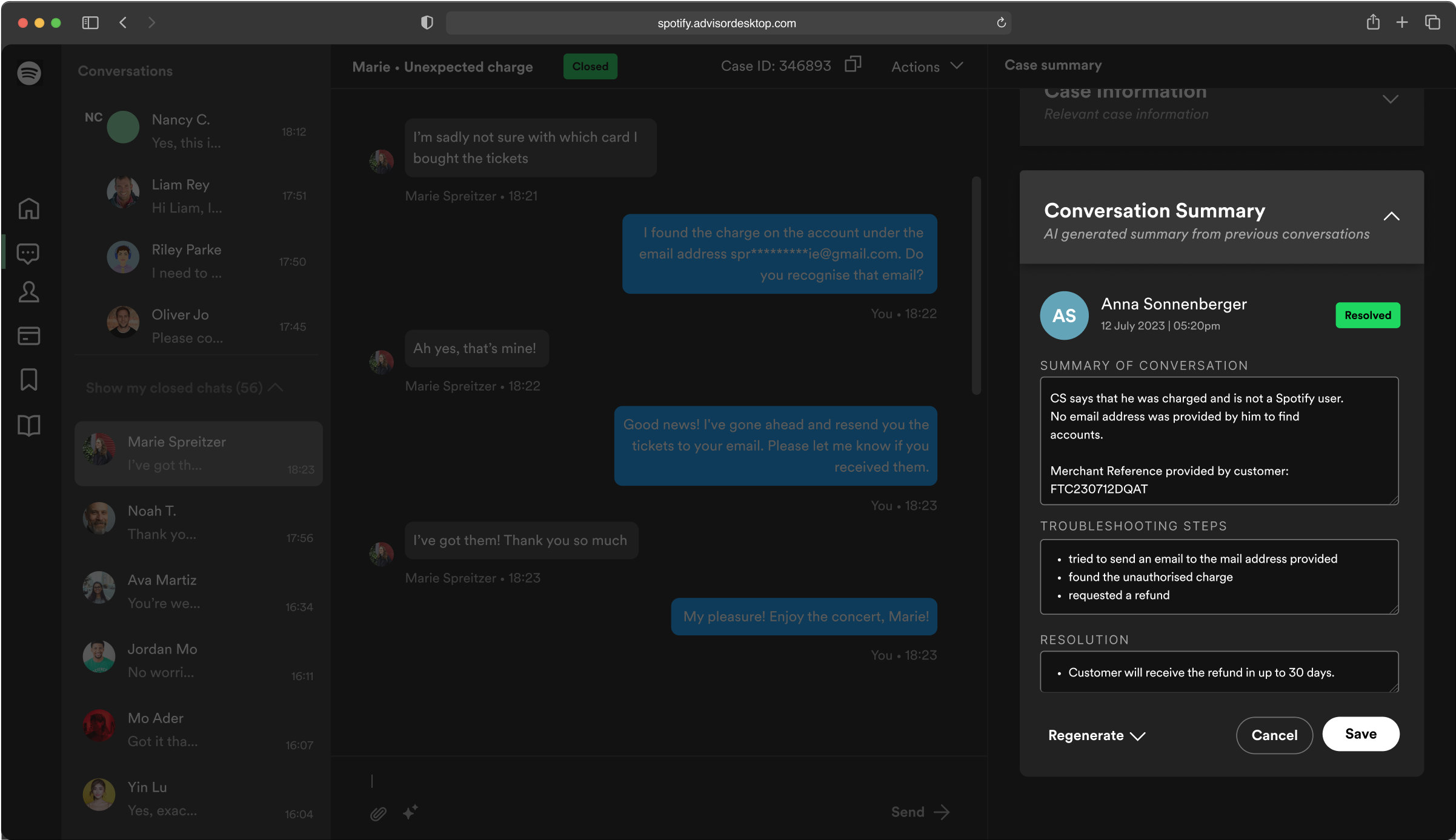Click the AI sparkle icon in composer
Screen dimensions: 1456x840
coord(410,812)
